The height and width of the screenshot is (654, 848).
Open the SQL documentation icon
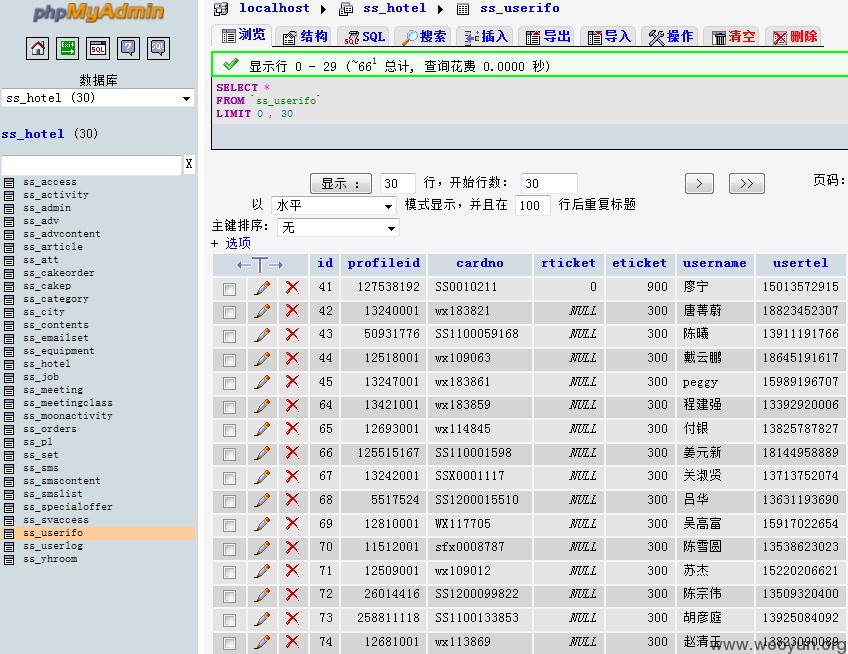pyautogui.click(x=158, y=49)
